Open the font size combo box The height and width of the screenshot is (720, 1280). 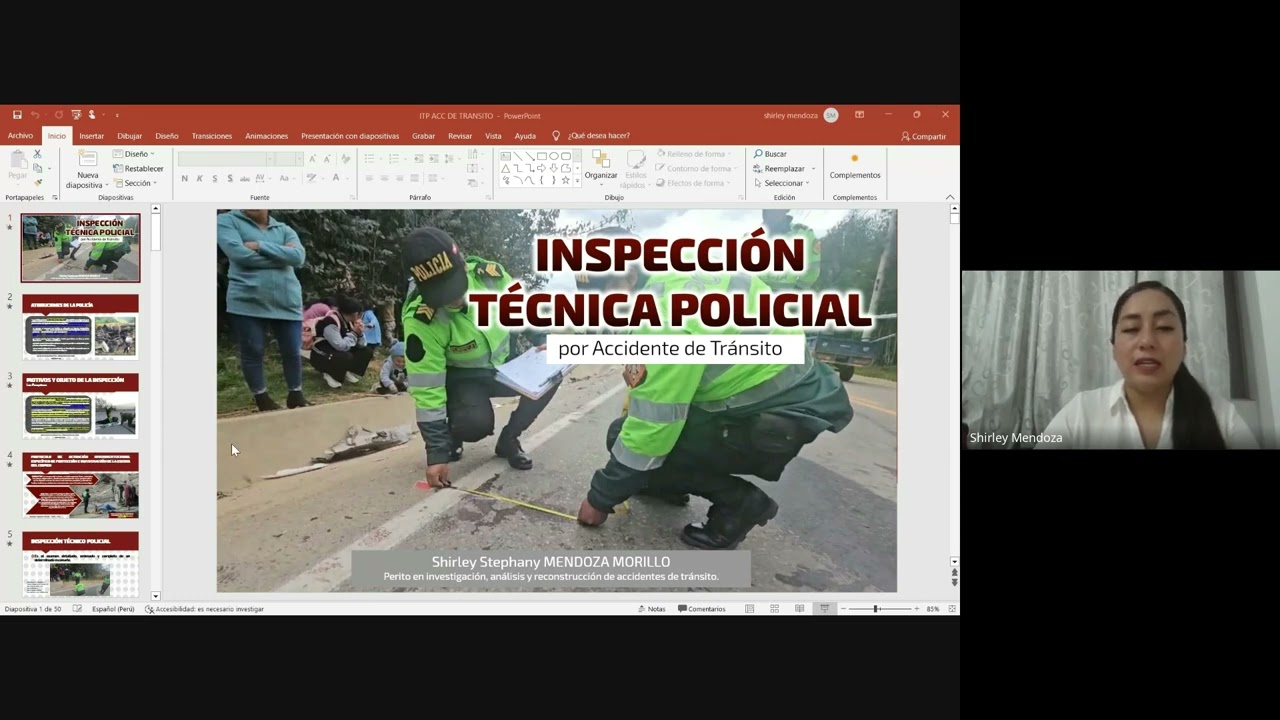(287, 159)
